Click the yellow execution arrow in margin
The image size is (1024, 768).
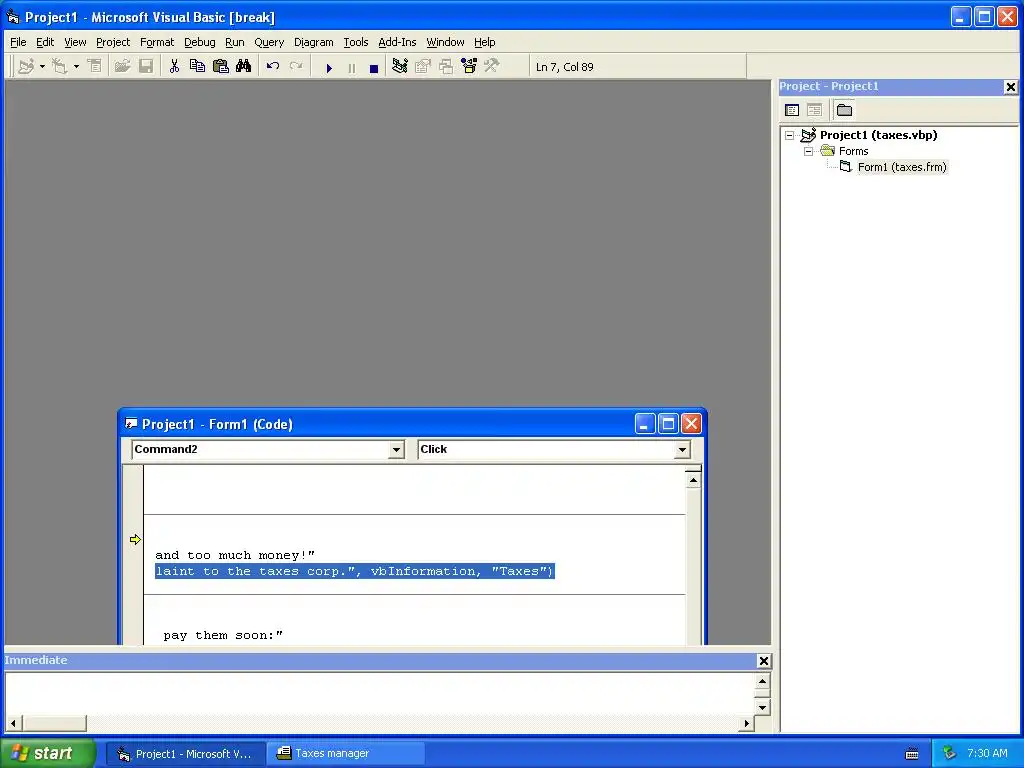pos(135,539)
